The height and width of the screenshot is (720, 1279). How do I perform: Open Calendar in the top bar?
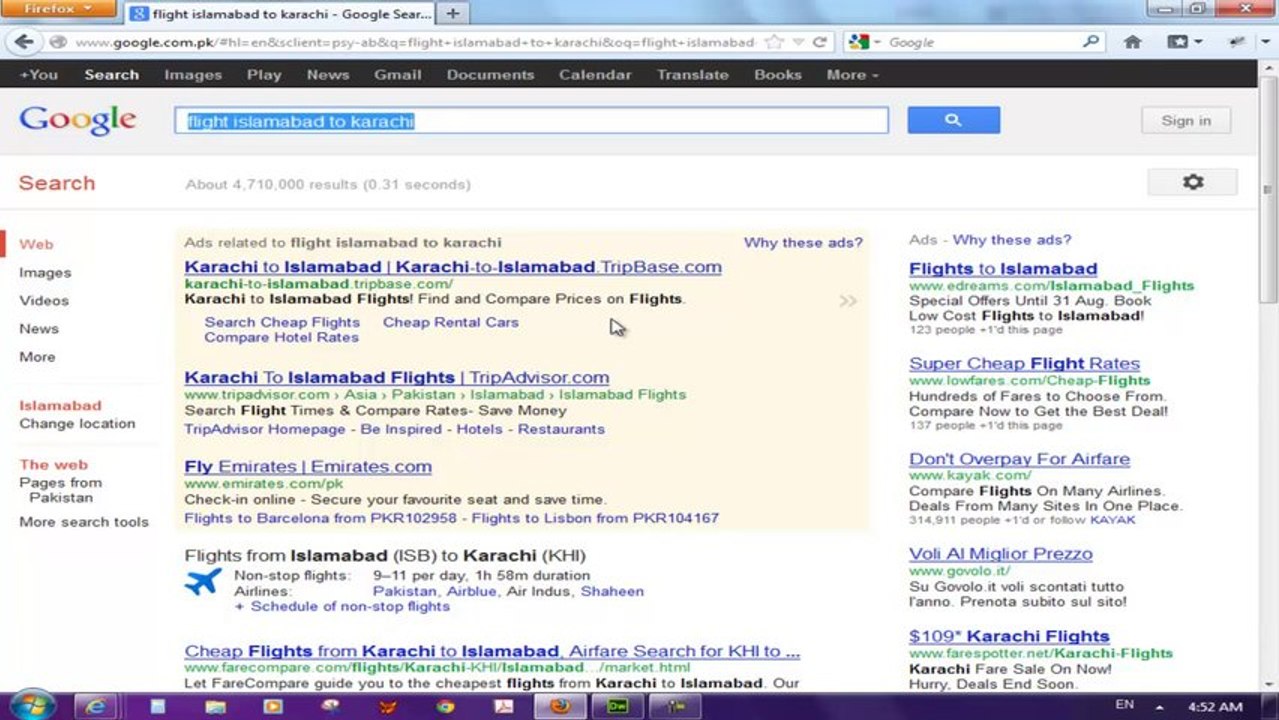point(595,75)
